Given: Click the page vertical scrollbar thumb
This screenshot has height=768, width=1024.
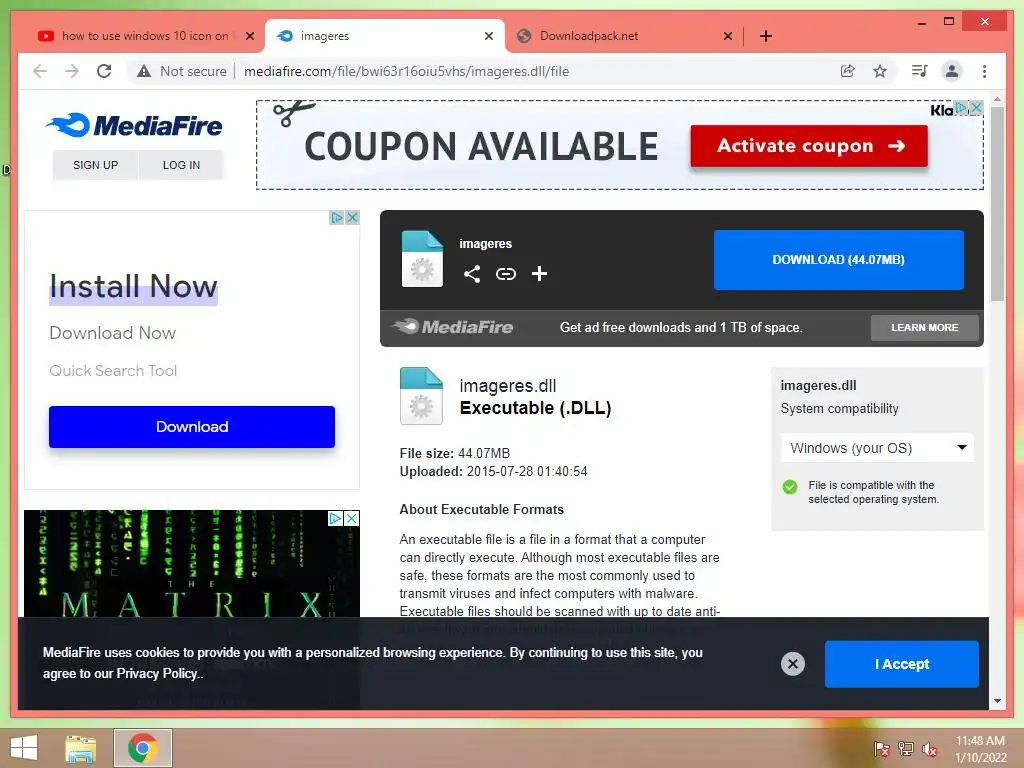Looking at the screenshot, I should (x=997, y=204).
